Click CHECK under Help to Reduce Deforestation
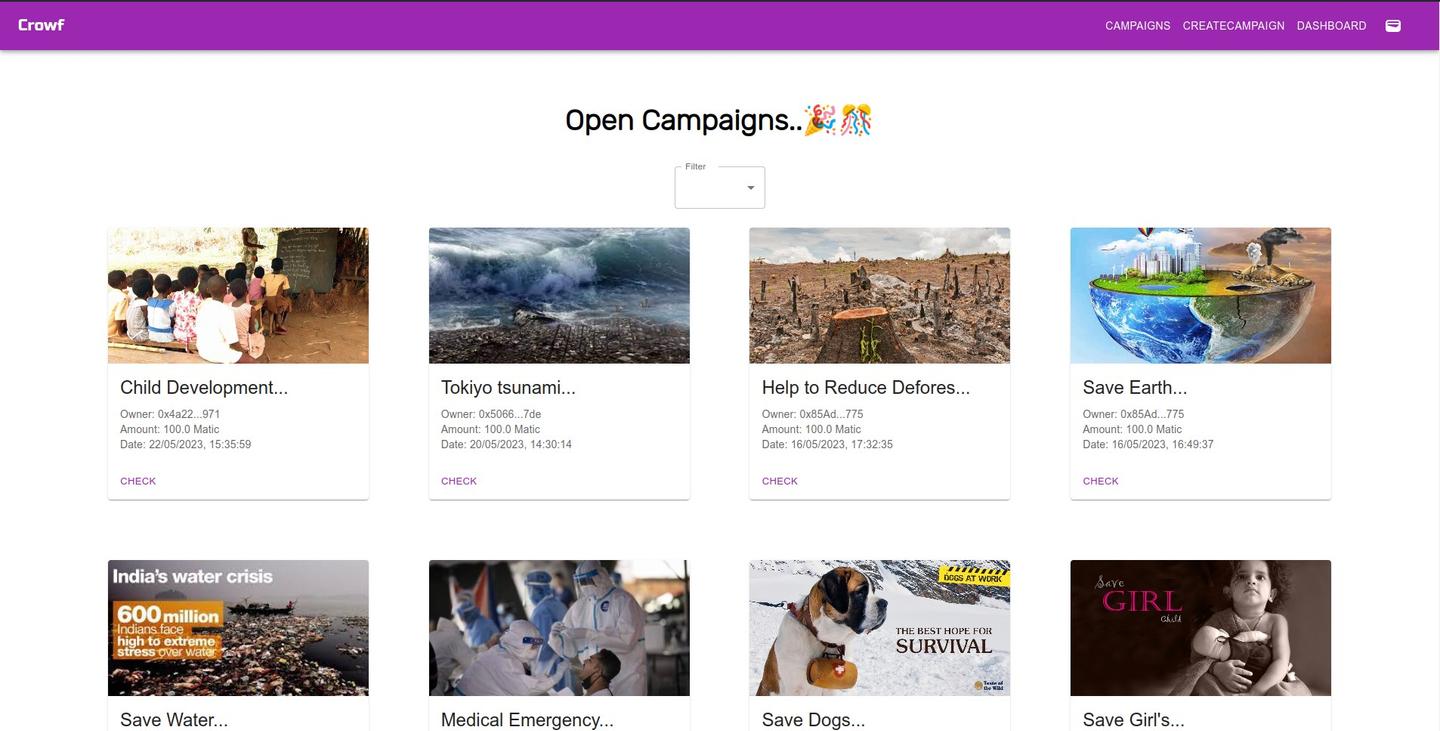Screen dimensions: 1440x731 [x=779, y=481]
